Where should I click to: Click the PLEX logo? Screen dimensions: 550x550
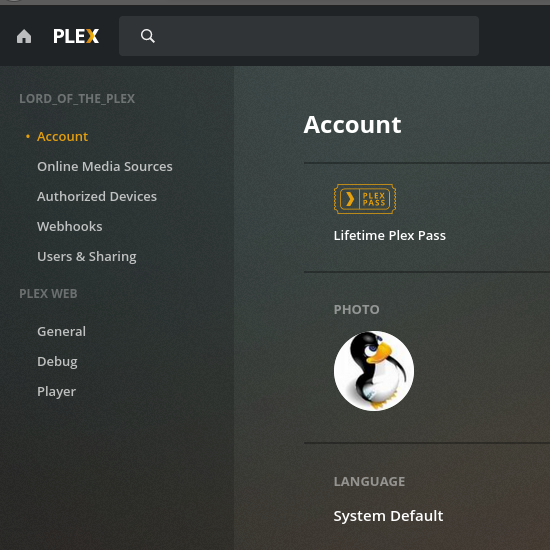(76, 36)
